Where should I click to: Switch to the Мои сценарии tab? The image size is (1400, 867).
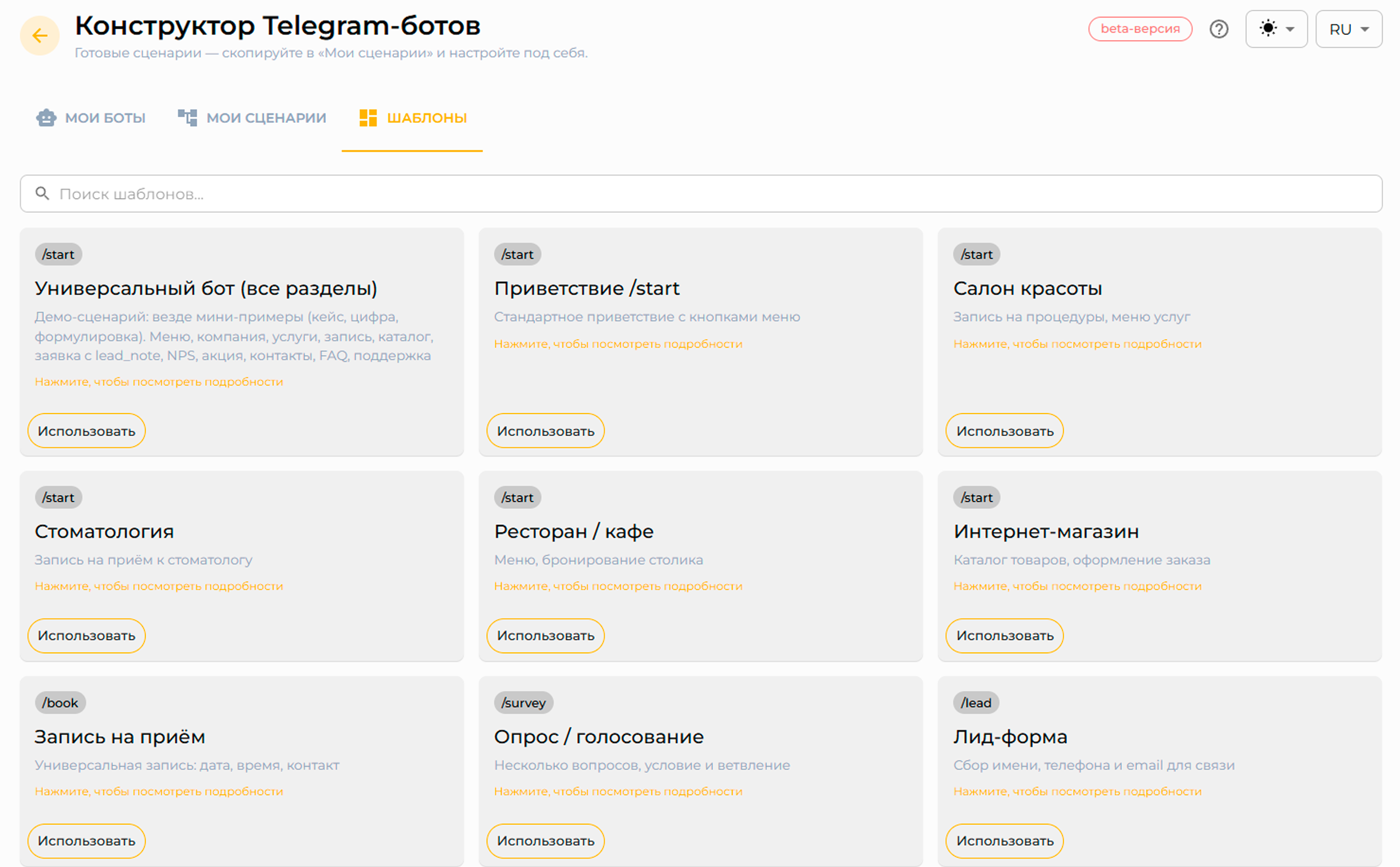[x=252, y=118]
